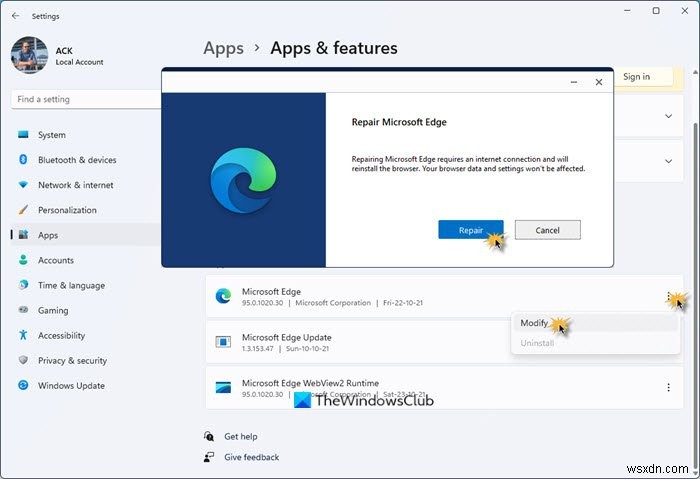The image size is (700, 479).
Task: Choose the greyed Uninstall menu entry
Action: tap(595, 343)
